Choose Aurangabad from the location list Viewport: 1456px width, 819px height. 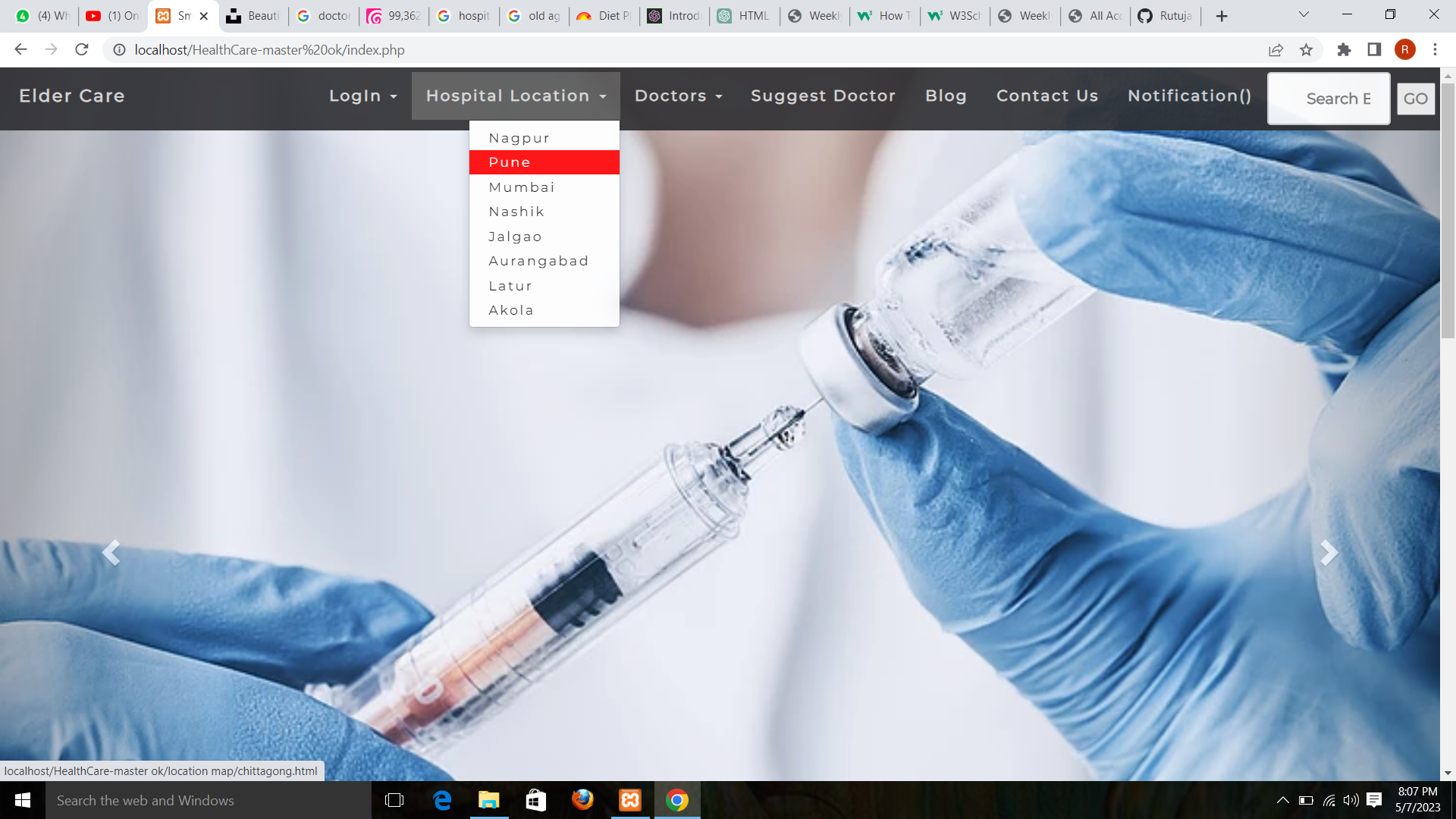[538, 260]
